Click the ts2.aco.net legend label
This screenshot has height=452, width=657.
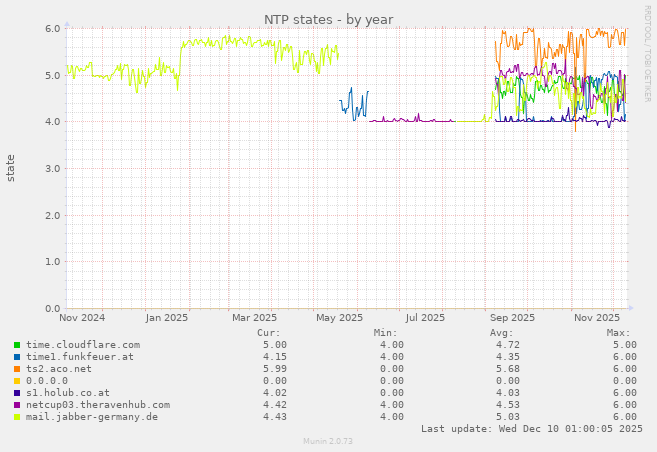tap(59, 369)
